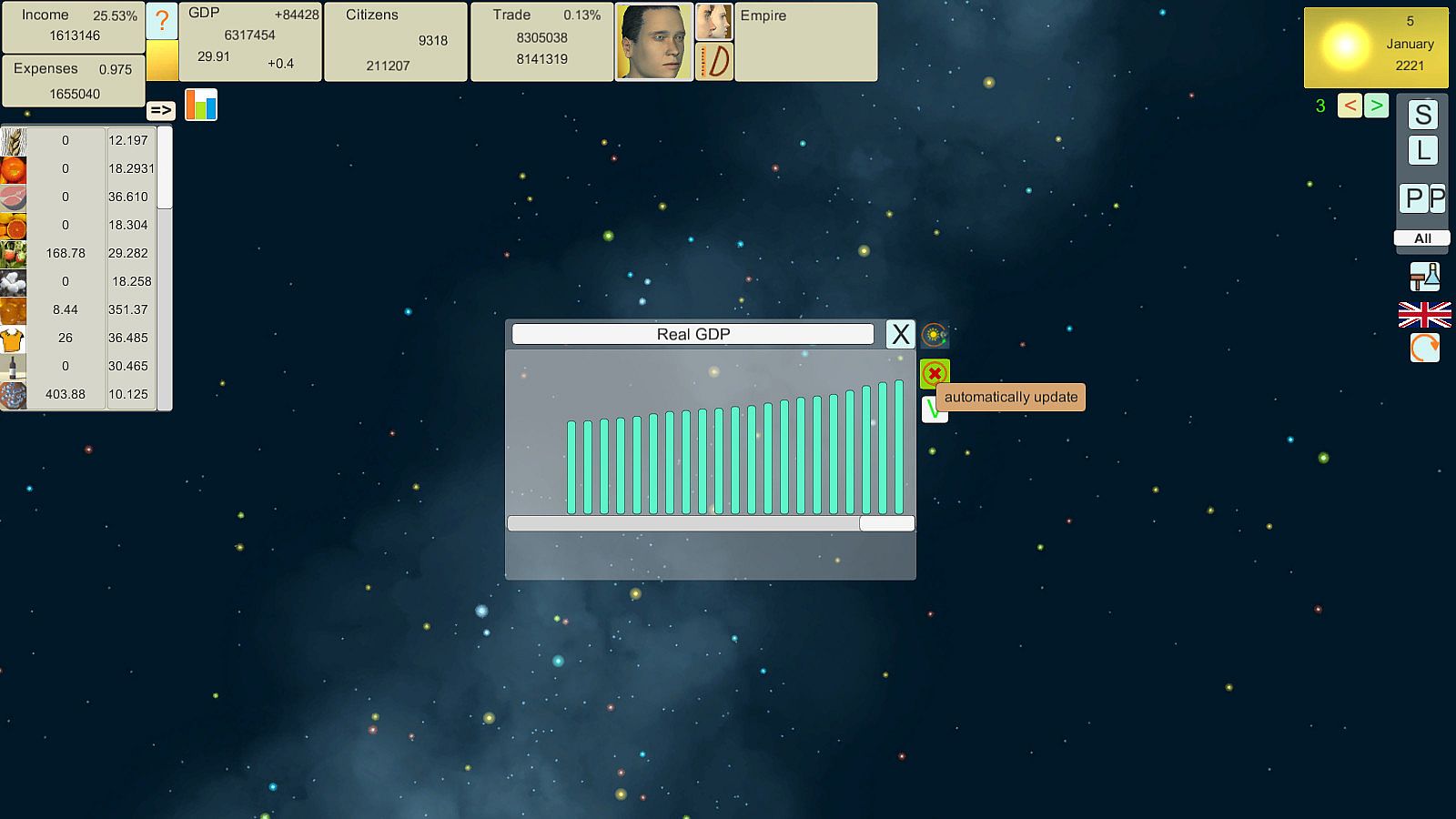Click the L load button
This screenshot has height=819, width=1456.
point(1423,150)
